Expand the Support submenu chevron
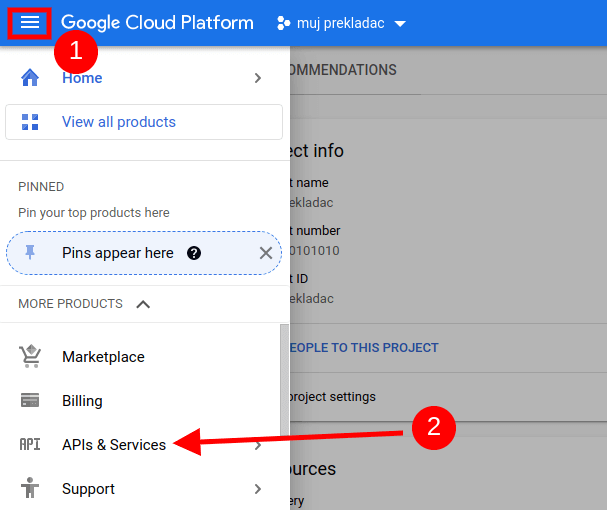The width and height of the screenshot is (607, 510). (x=258, y=489)
